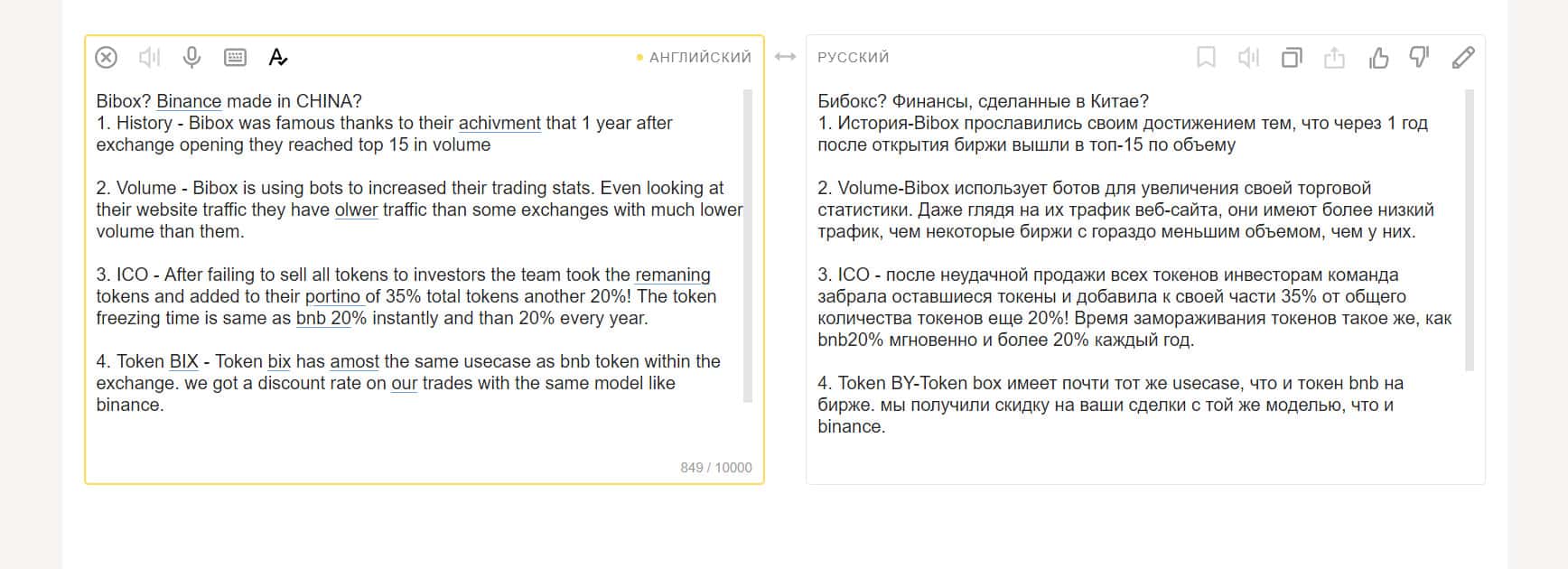1568x569 pixels.
Task: Open the target language selector РУССКИЙ
Action: click(854, 58)
